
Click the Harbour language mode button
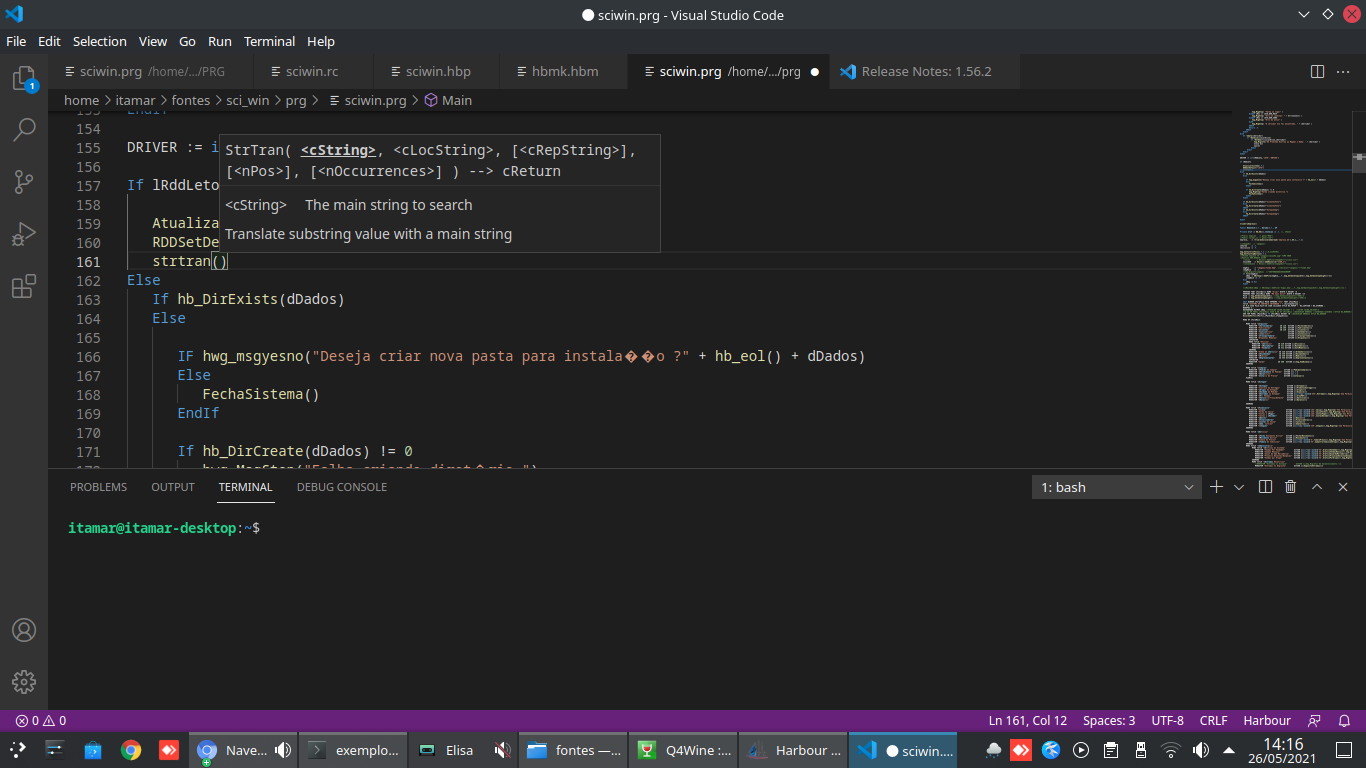[1266, 720]
